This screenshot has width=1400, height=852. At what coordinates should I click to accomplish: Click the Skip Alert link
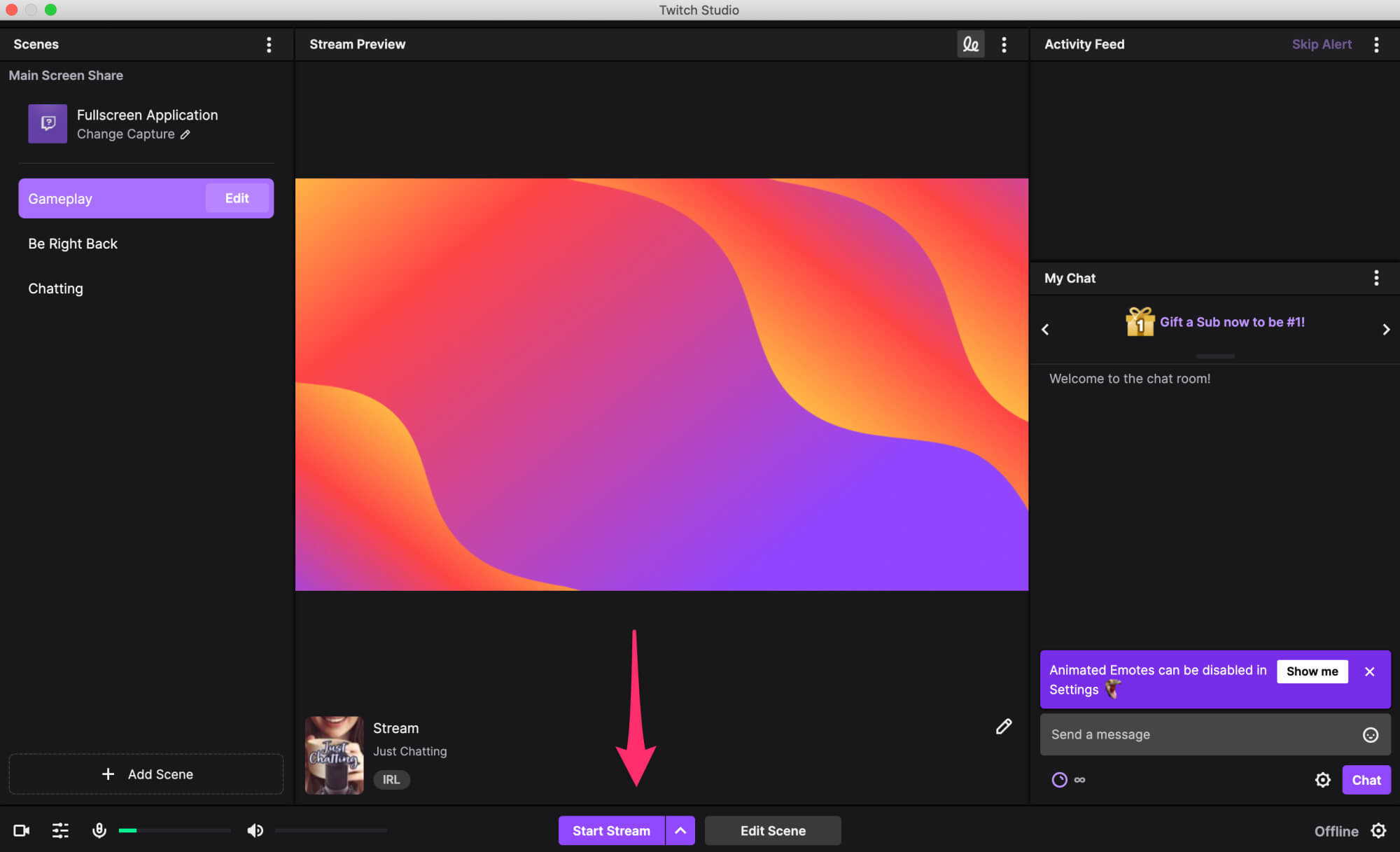(1321, 44)
